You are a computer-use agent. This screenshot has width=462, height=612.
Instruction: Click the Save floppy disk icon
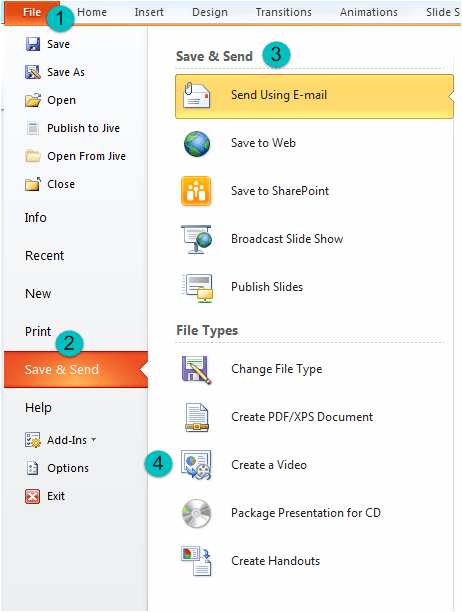pyautogui.click(x=33, y=44)
